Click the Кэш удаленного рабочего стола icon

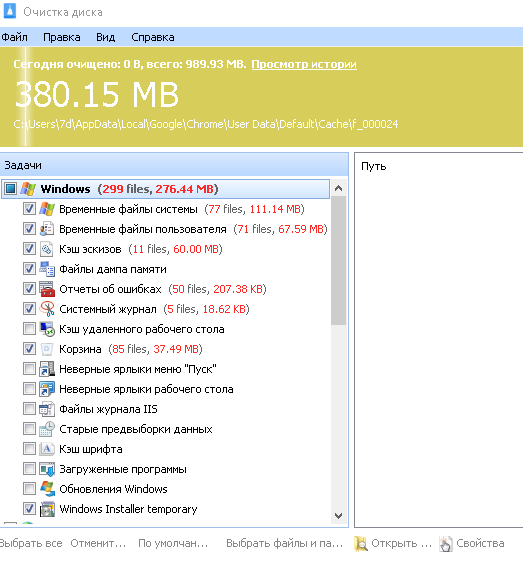(47, 329)
